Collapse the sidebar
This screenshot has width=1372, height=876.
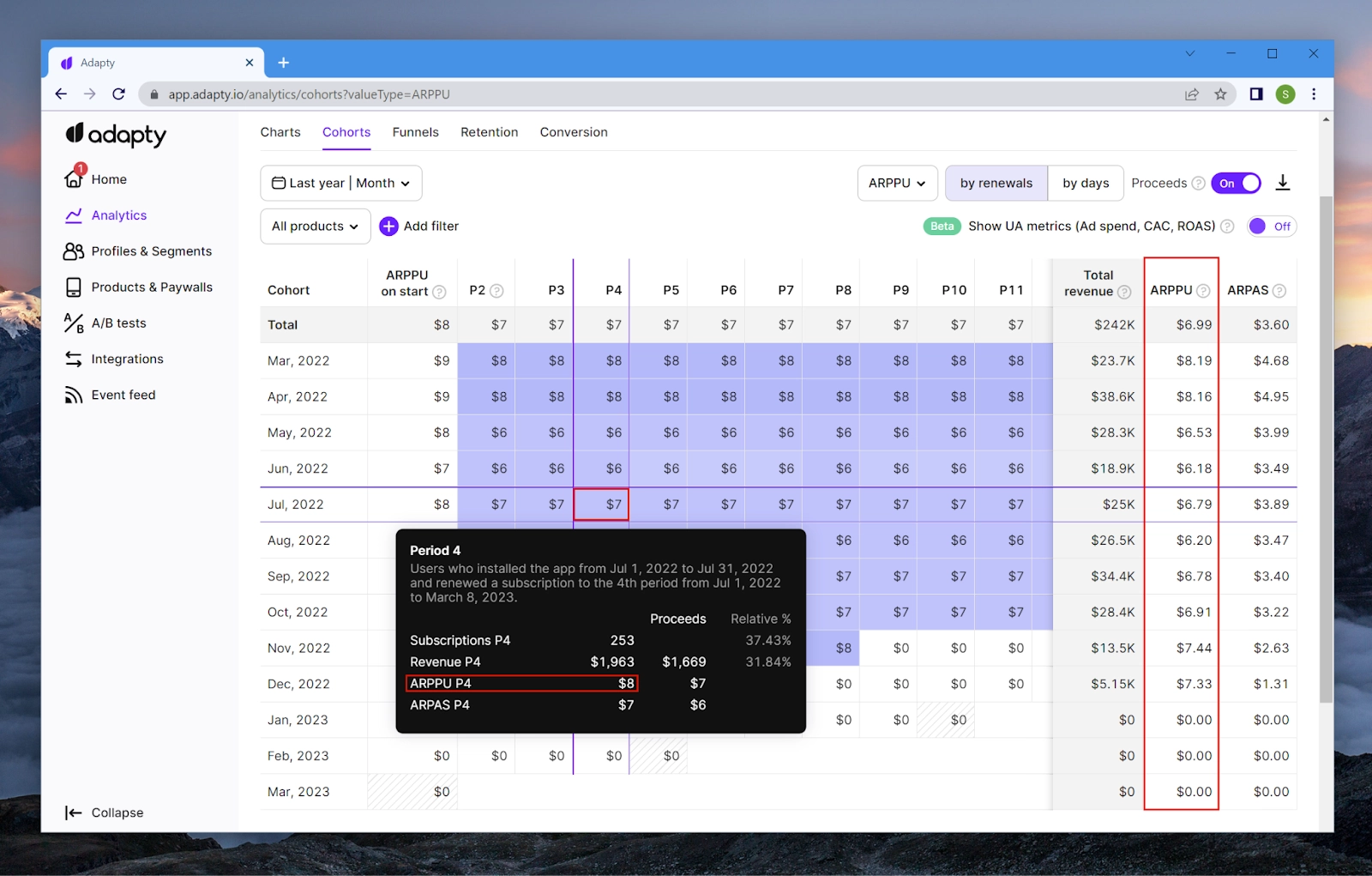click(104, 813)
